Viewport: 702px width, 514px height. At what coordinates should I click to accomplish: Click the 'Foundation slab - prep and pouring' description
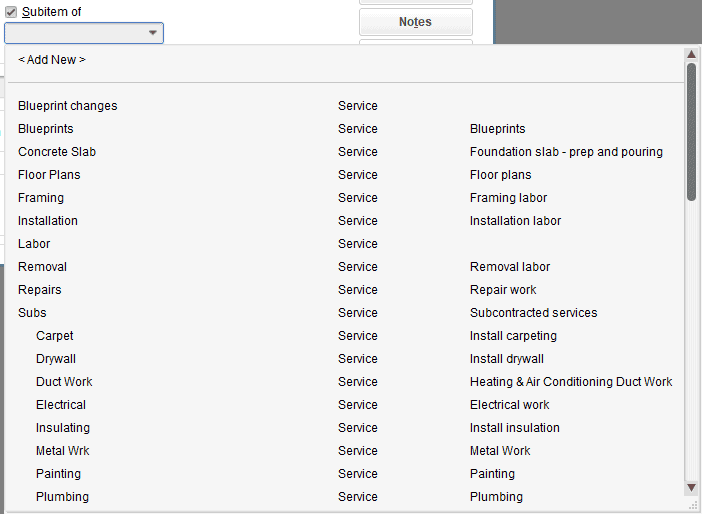tap(566, 152)
